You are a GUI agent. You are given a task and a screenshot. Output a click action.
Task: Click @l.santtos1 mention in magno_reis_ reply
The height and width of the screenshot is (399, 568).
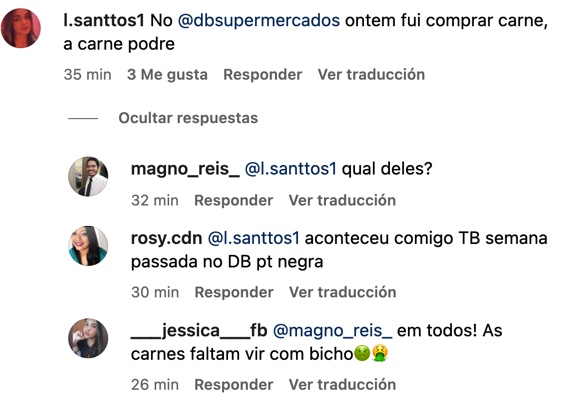click(x=291, y=169)
